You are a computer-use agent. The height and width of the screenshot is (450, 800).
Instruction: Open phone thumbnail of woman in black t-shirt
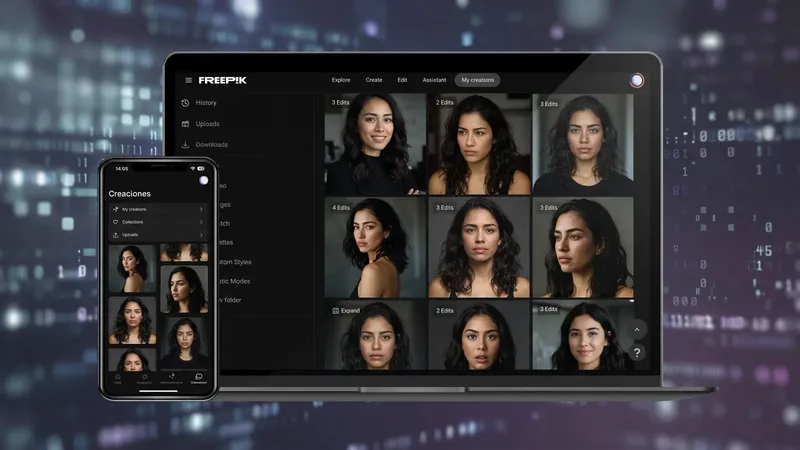pyautogui.click(x=184, y=343)
